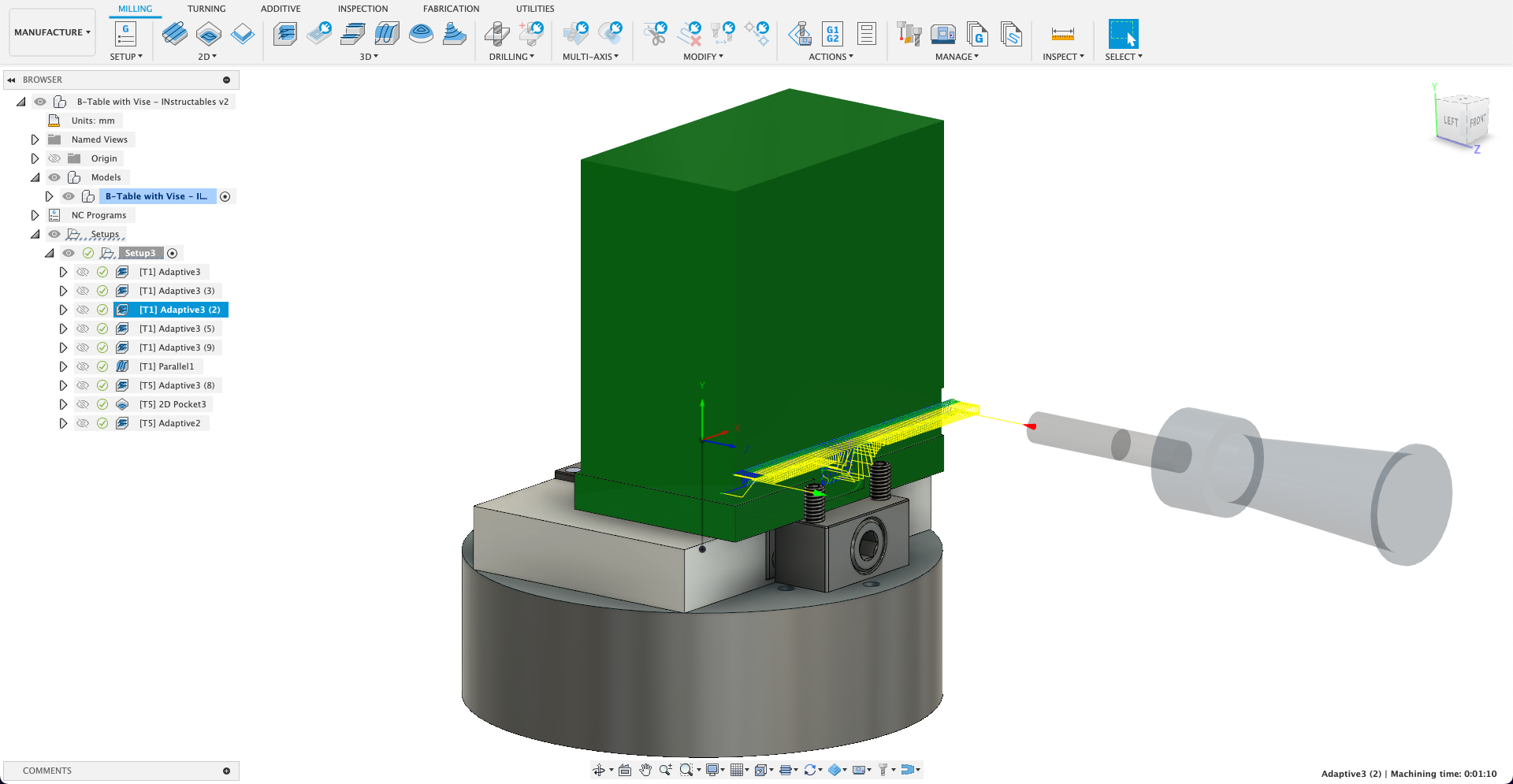The image size is (1513, 784).
Task: Switch to the INSPECTION tab
Action: 362,9
